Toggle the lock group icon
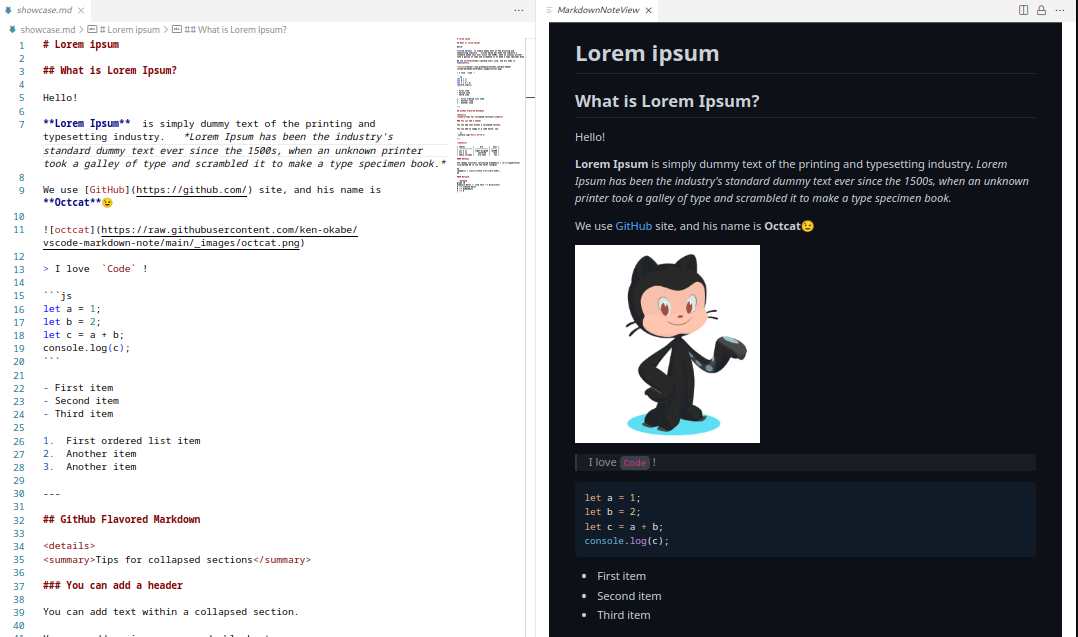Viewport: 1078px width, 637px height. tap(1042, 10)
